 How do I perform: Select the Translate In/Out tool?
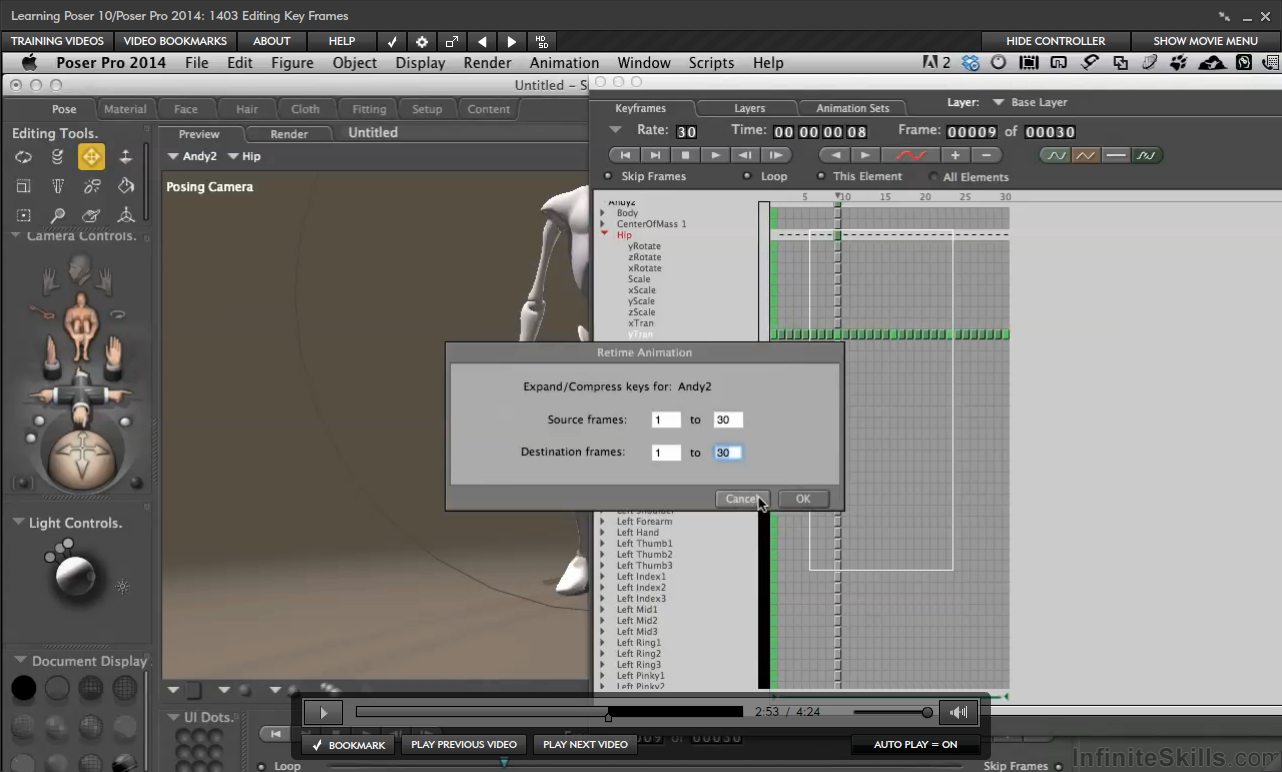[126, 156]
